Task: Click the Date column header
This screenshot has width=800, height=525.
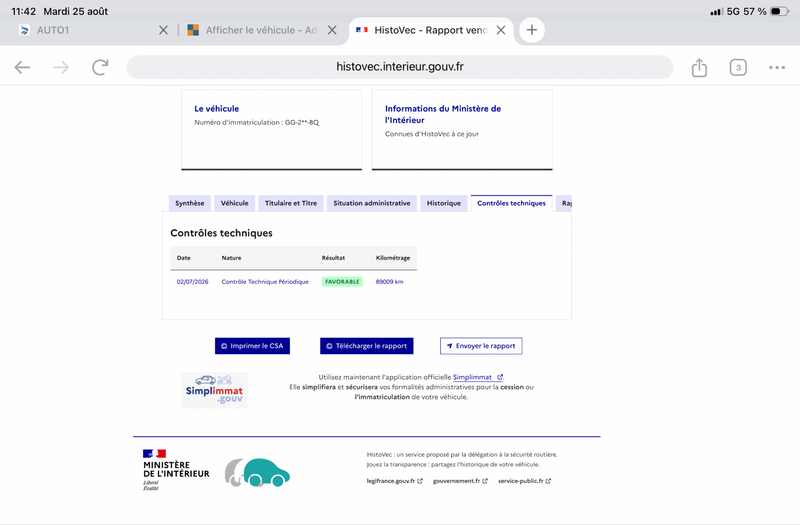Action: pos(184,258)
